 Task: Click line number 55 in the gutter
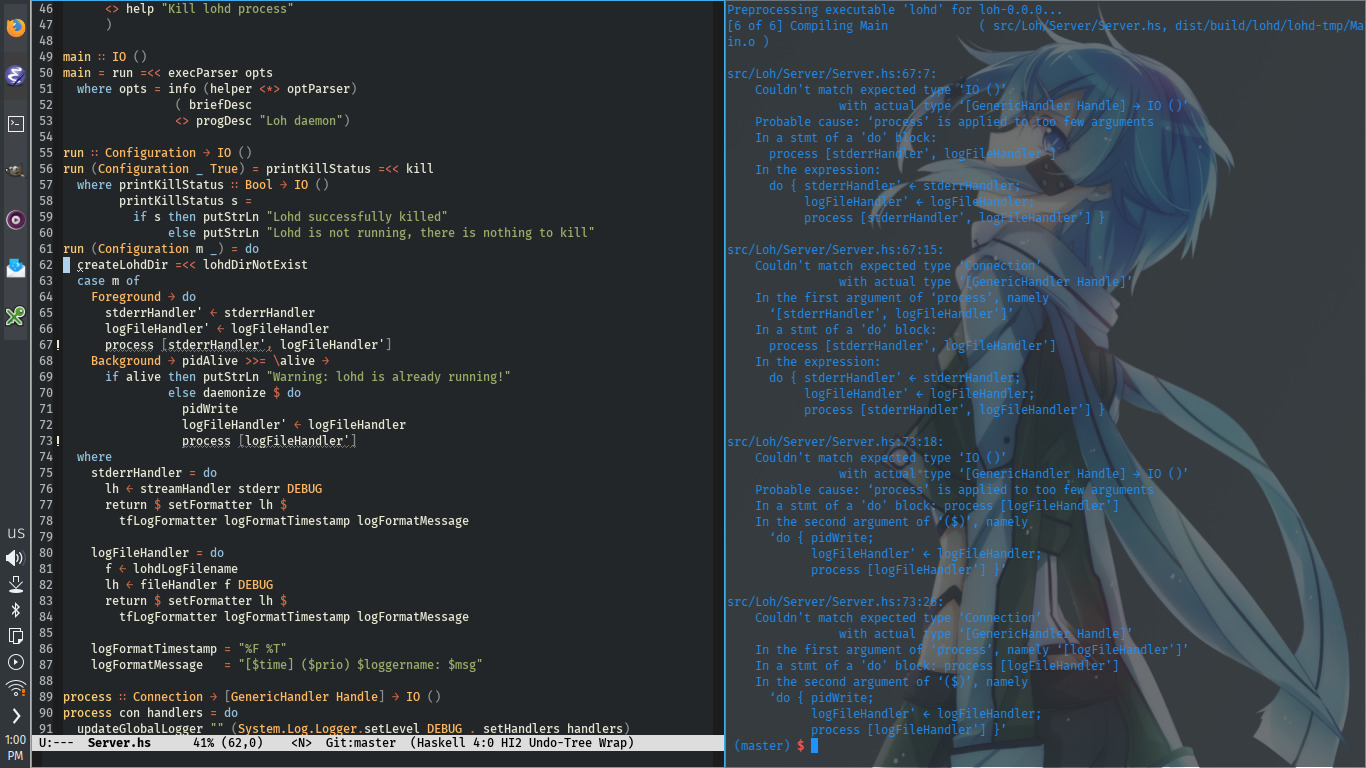coord(46,153)
